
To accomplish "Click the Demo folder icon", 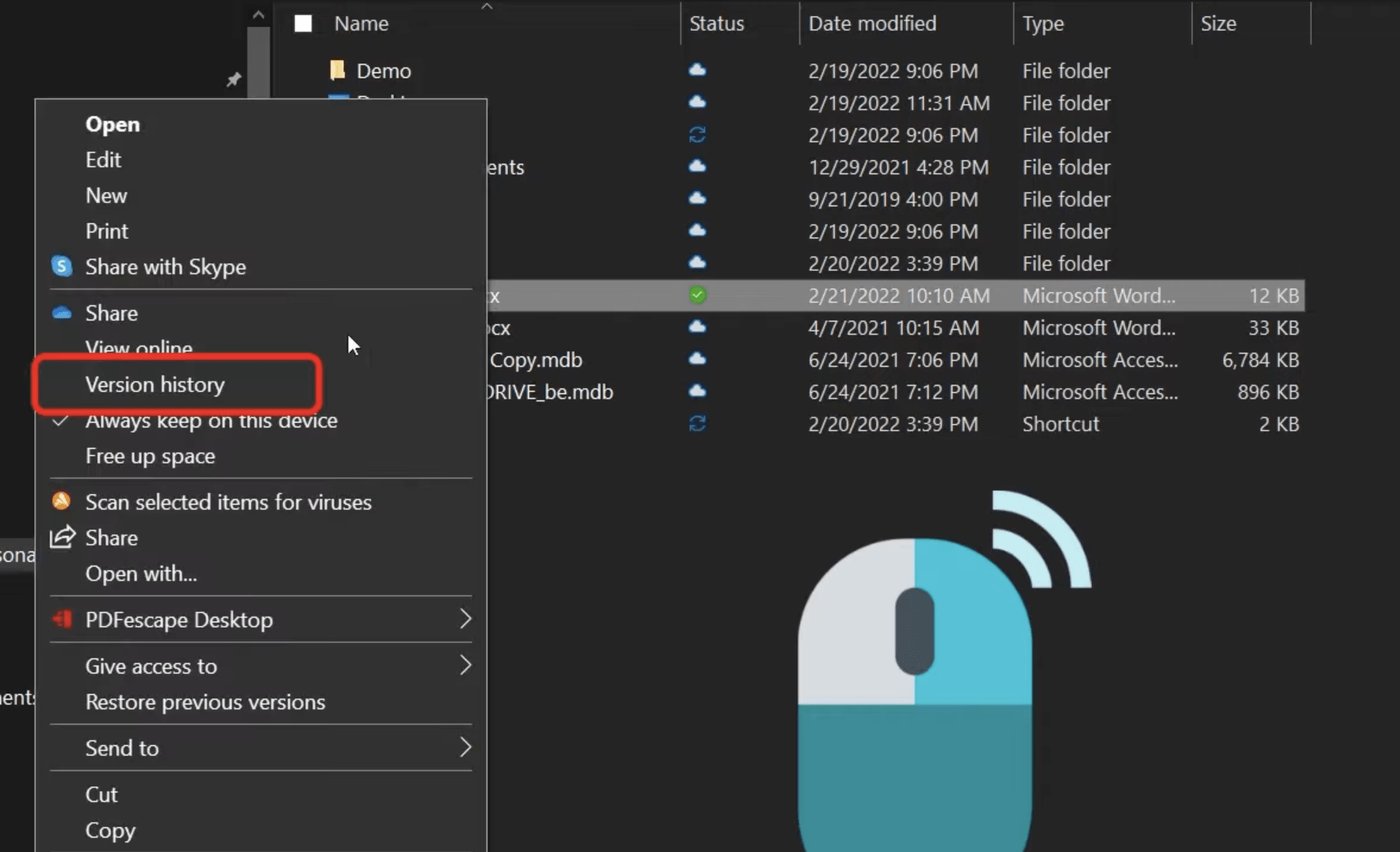I will click(338, 70).
